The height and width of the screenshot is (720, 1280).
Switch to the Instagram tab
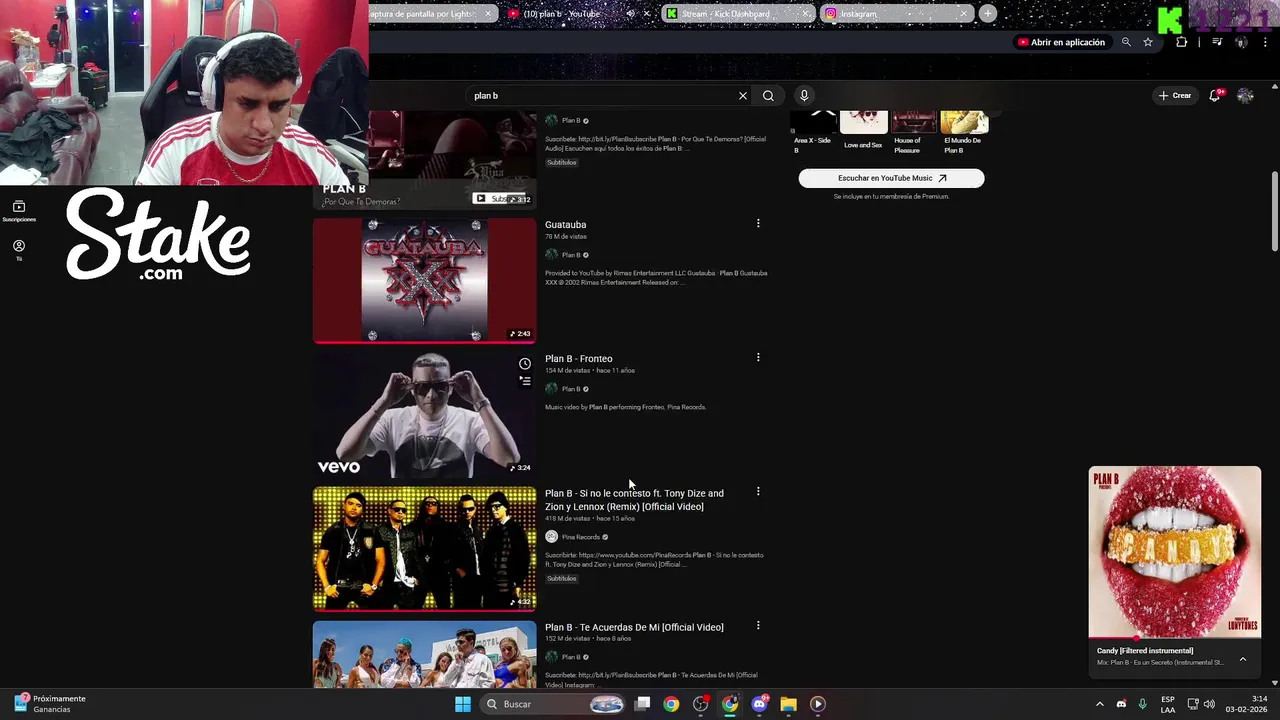coord(895,14)
